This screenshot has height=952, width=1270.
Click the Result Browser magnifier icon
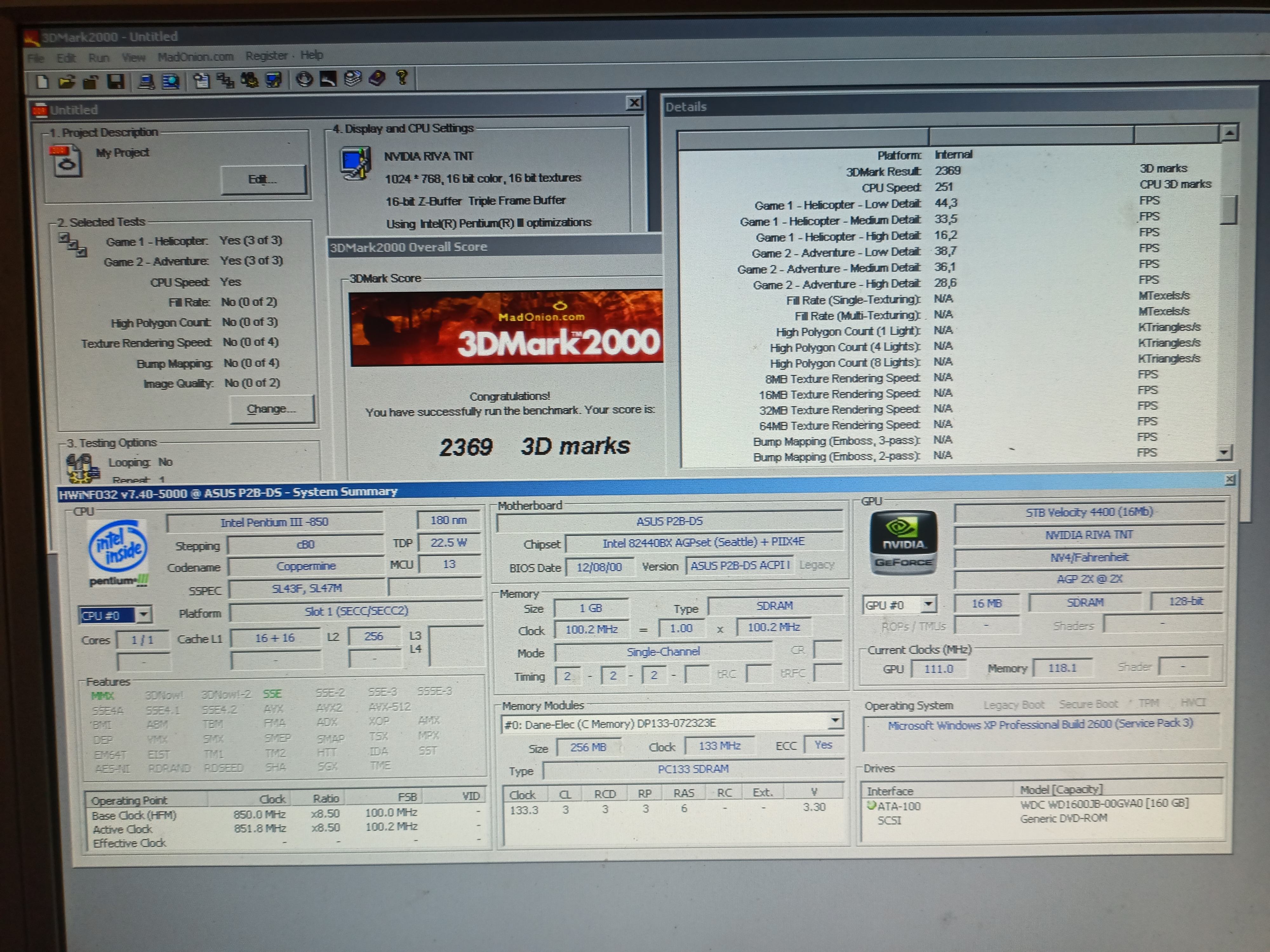click(170, 82)
